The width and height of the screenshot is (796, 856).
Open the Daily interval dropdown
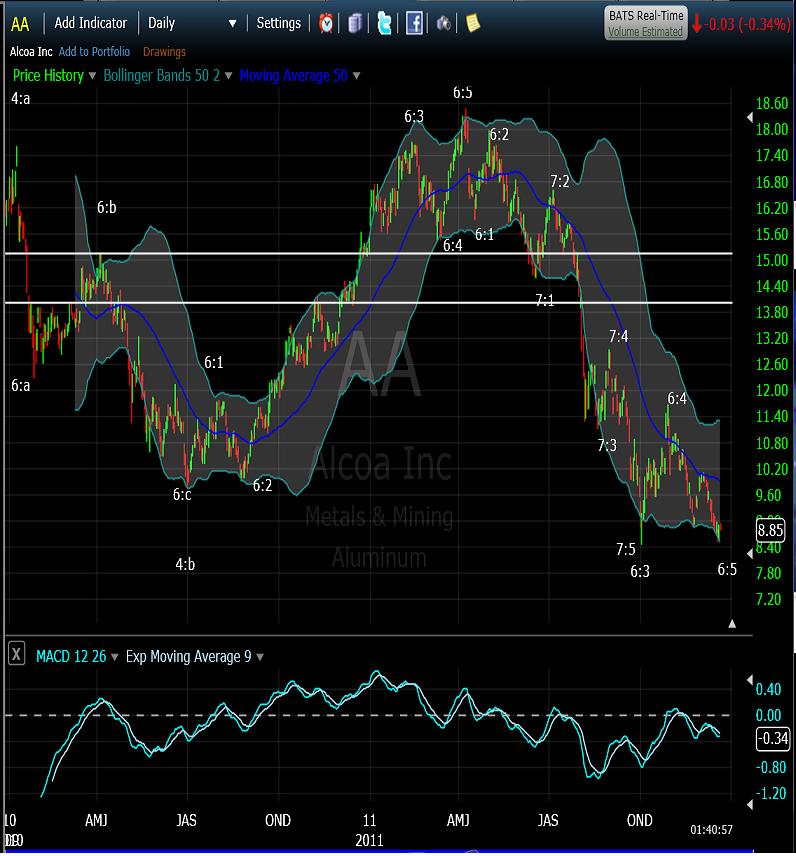point(192,23)
